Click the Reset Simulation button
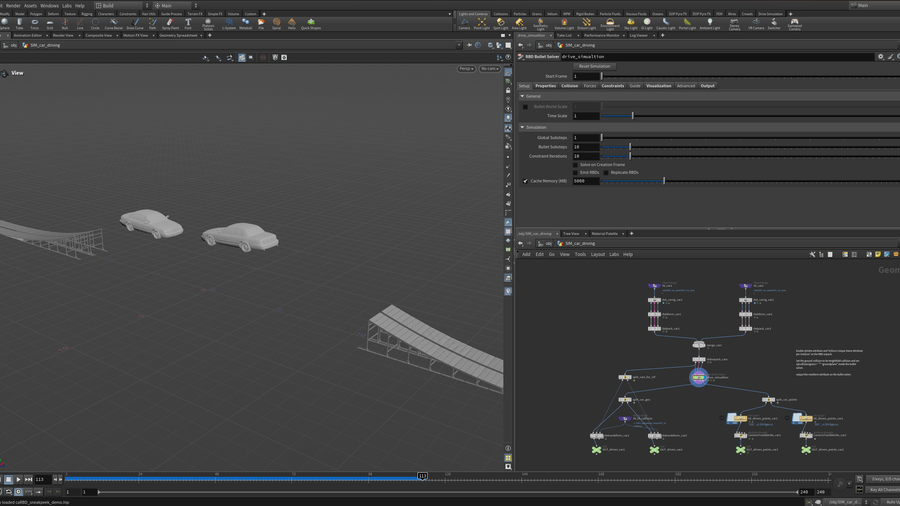Viewport: 900px width, 506px height. [594, 66]
